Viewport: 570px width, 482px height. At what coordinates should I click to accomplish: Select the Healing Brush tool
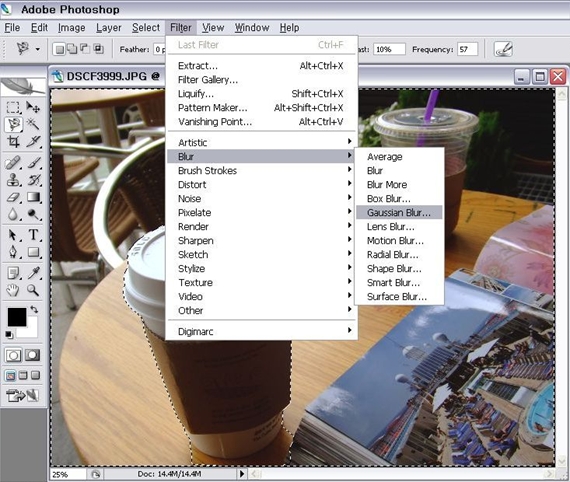coord(13,163)
